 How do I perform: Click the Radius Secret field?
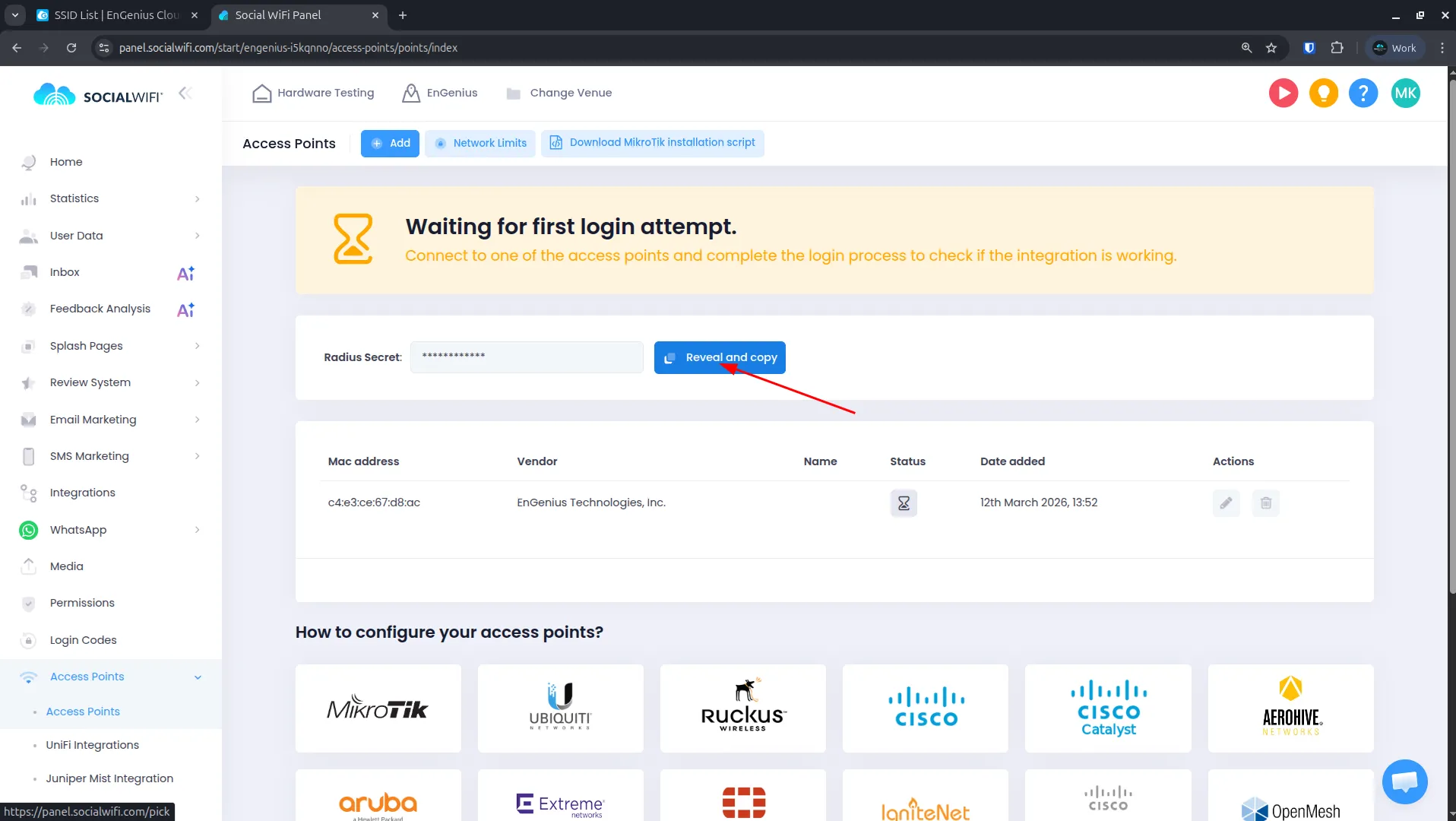526,357
